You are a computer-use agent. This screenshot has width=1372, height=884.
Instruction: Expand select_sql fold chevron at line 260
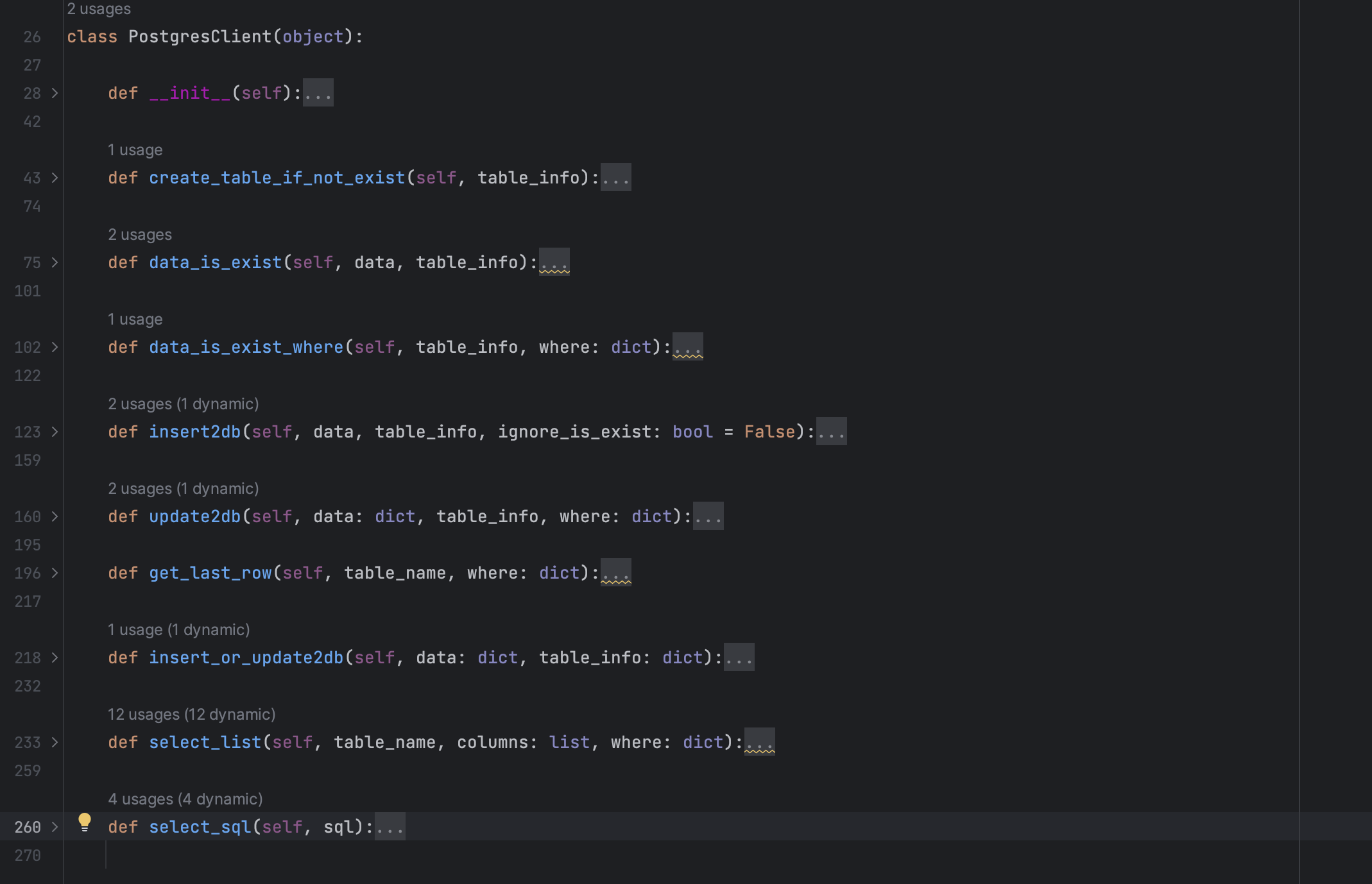[55, 827]
